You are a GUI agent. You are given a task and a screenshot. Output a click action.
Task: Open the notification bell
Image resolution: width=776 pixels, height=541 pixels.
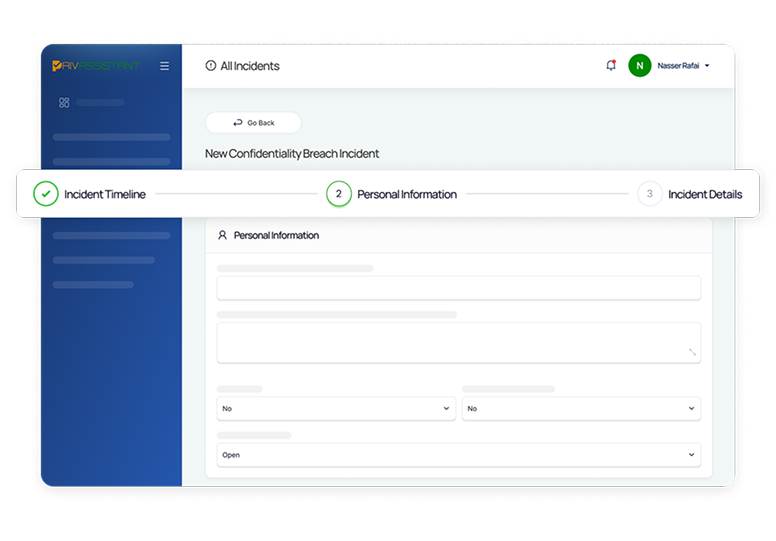(x=611, y=66)
